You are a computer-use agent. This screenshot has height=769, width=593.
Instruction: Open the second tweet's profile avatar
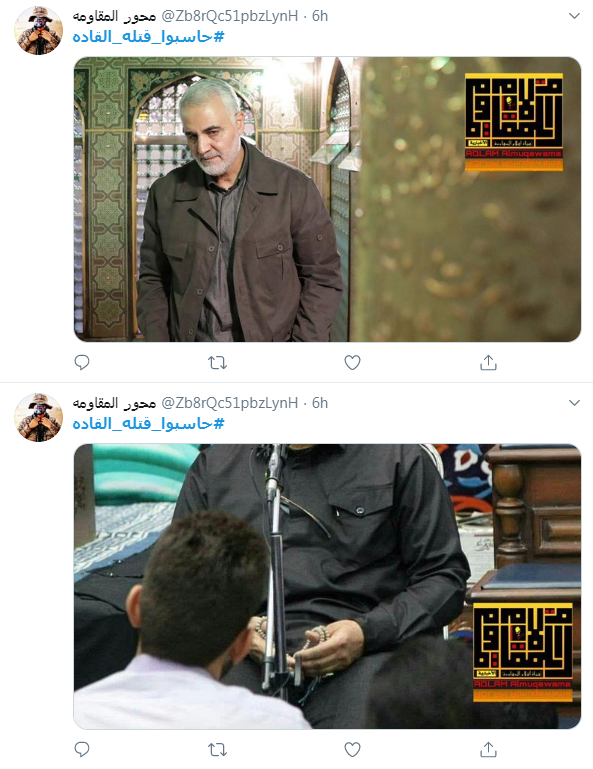[39, 417]
